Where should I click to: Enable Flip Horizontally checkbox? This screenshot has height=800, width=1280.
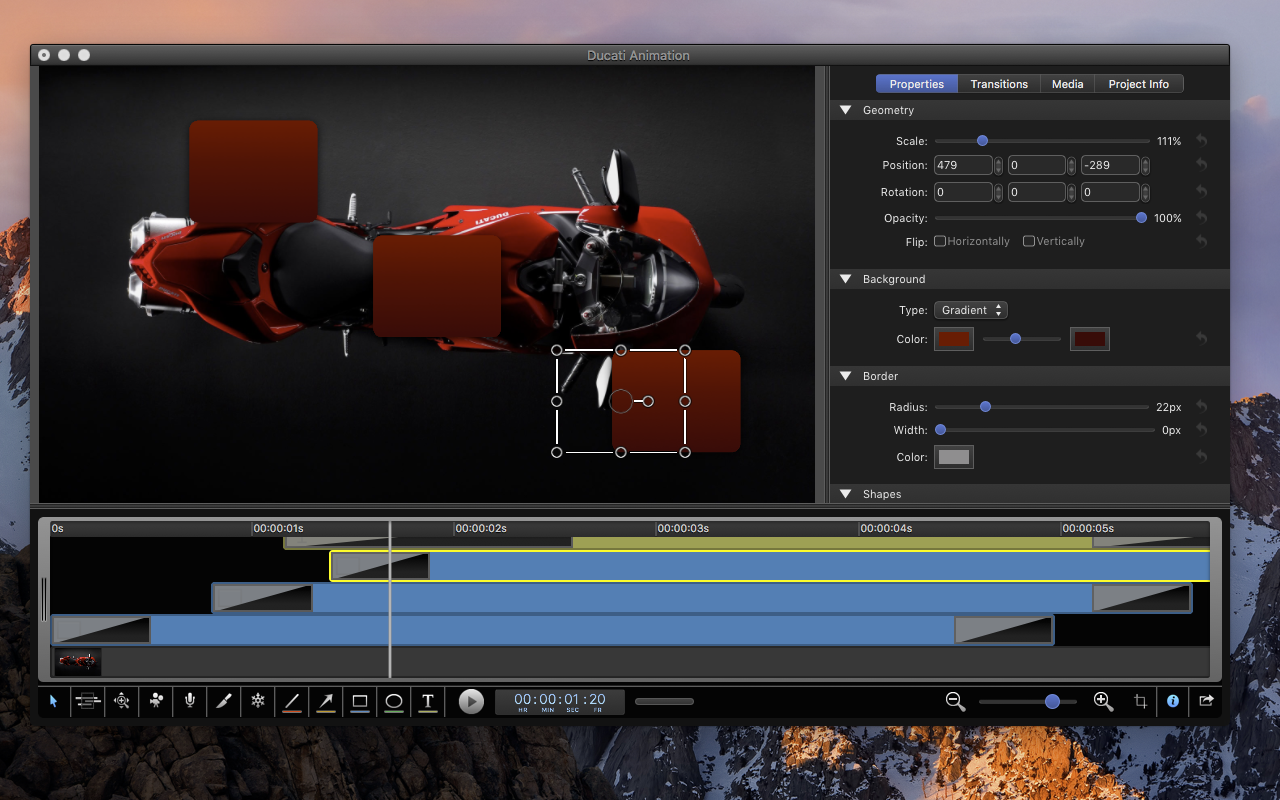pyautogui.click(x=940, y=241)
